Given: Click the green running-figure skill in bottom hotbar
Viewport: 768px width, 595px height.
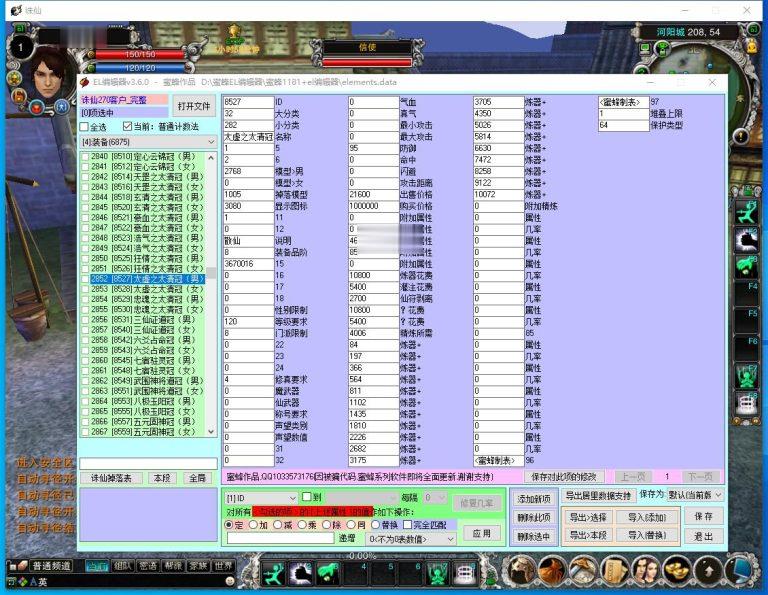Looking at the screenshot, I should 273,573.
